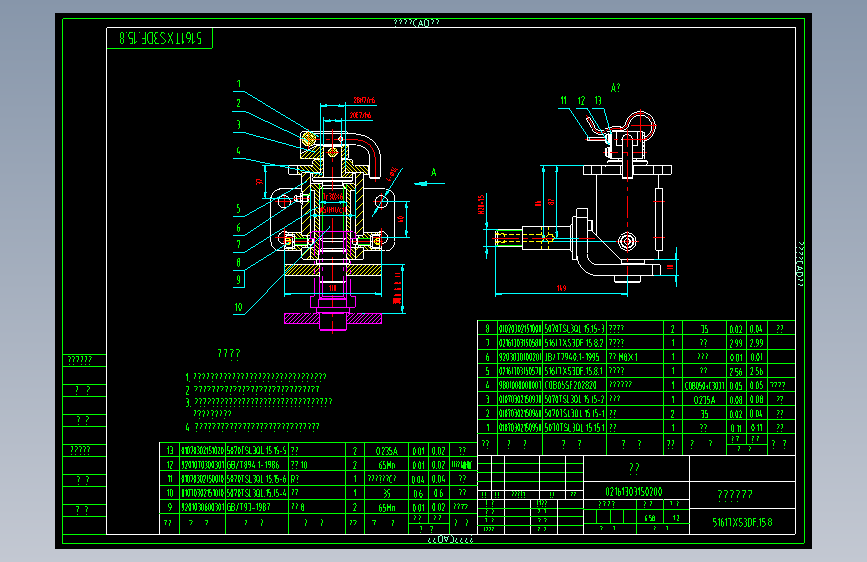Select parts list cell 'JB/T7940.1-1995'
This screenshot has height=562, width=867.
[572, 357]
